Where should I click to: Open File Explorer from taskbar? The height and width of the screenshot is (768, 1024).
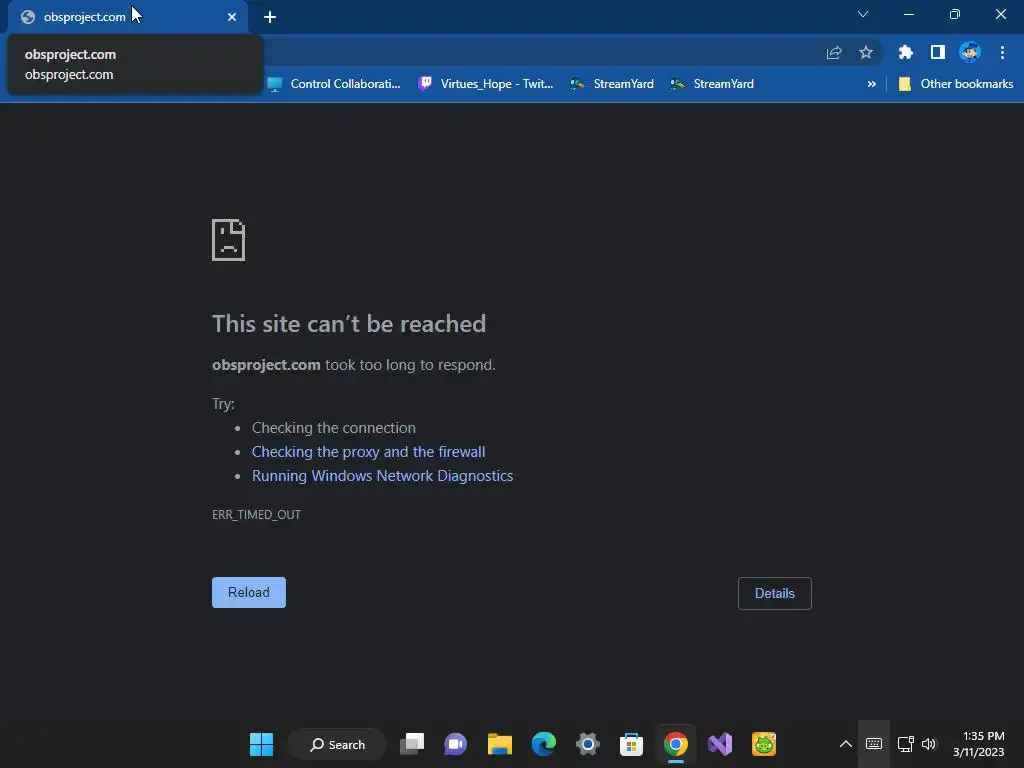pyautogui.click(x=500, y=744)
